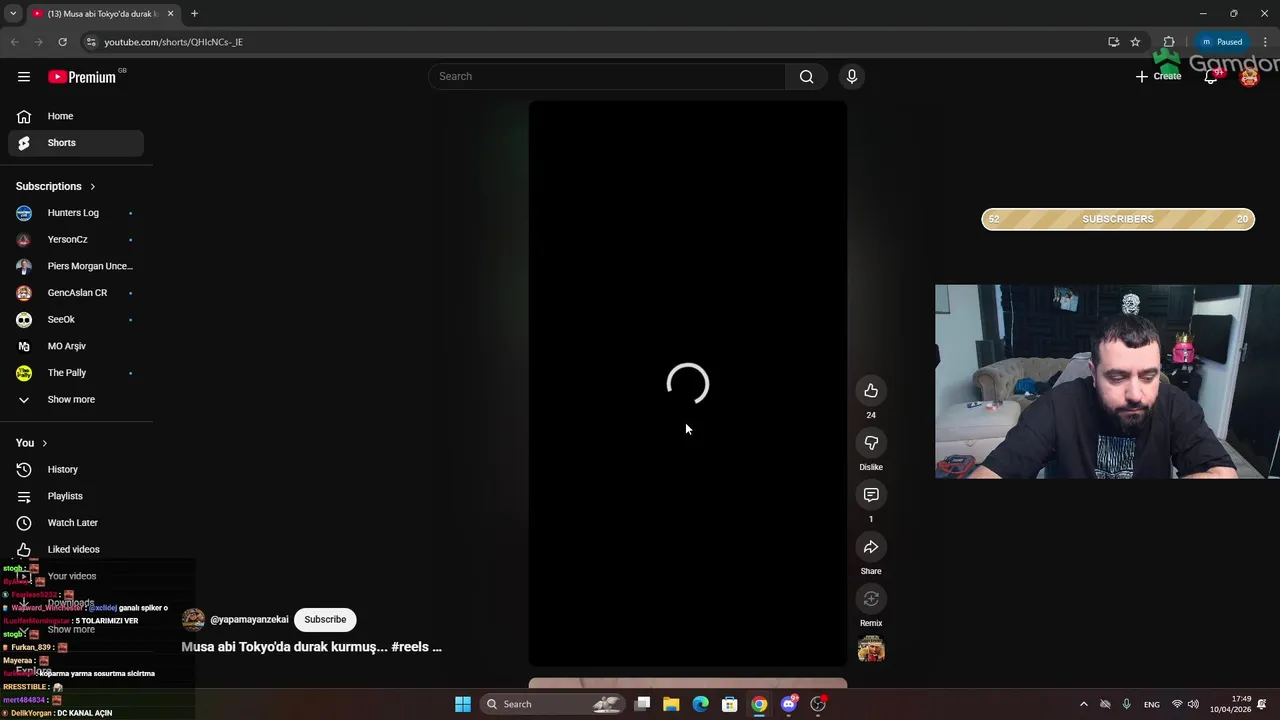Like this Short with thumbs up
The width and height of the screenshot is (1280, 720).
(x=871, y=391)
